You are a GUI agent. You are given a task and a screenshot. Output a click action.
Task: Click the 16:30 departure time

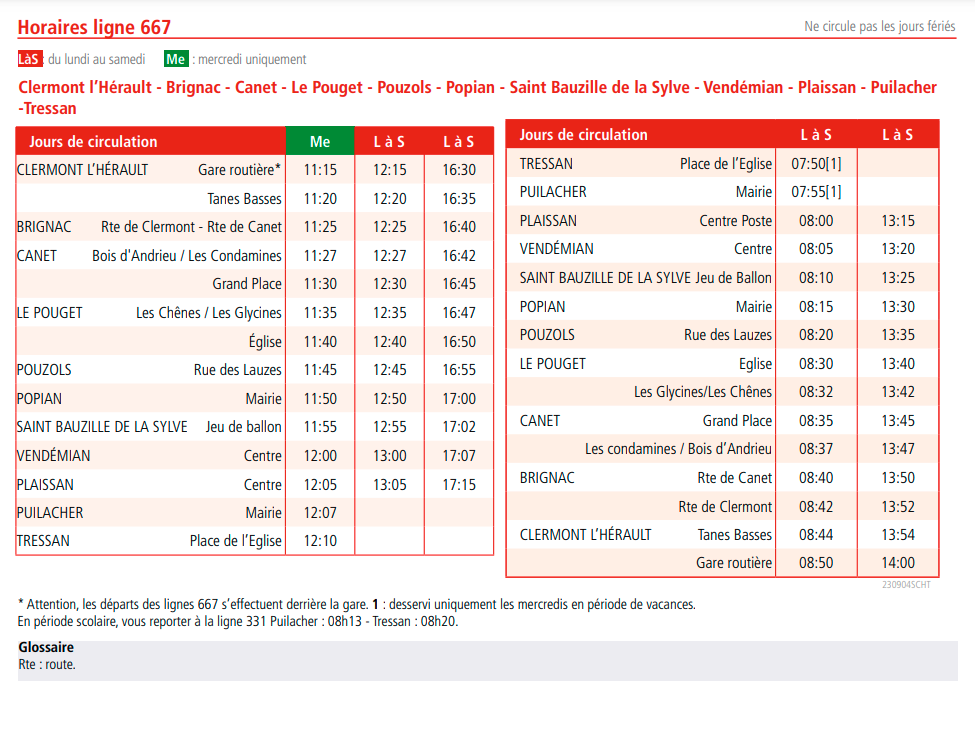pos(459,170)
